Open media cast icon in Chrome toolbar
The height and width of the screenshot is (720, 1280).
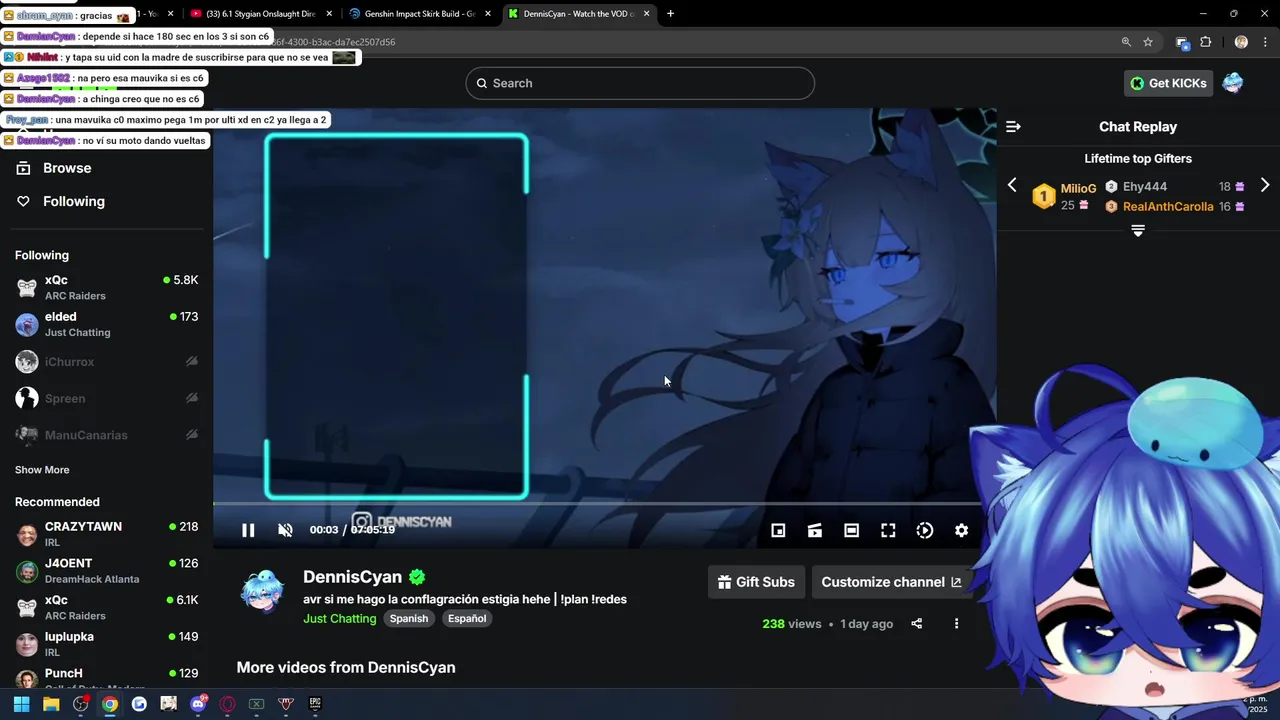1183,42
